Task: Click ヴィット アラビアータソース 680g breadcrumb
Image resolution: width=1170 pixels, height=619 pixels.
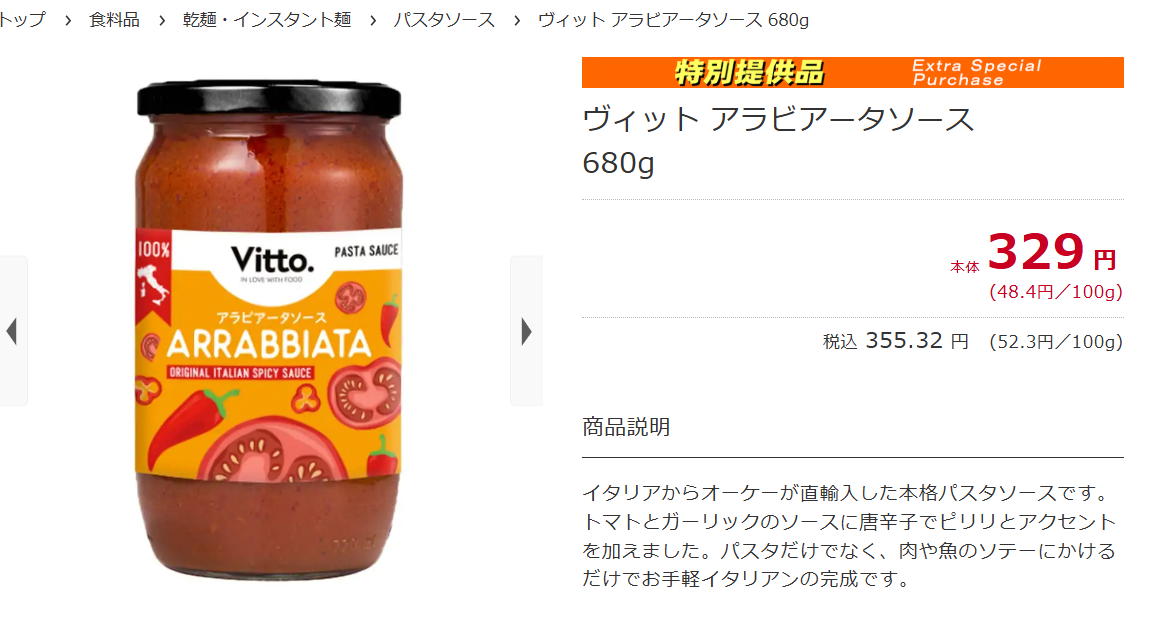Action: (x=673, y=20)
